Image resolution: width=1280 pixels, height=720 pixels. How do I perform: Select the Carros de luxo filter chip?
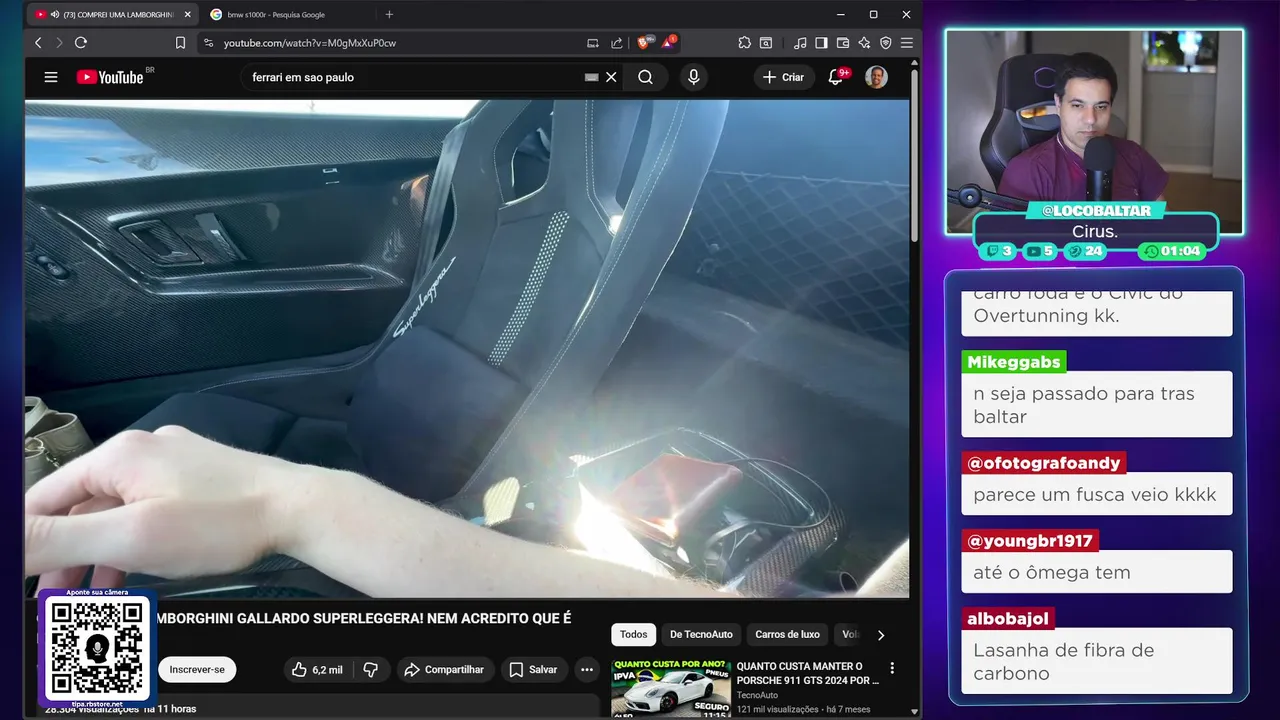coord(787,634)
